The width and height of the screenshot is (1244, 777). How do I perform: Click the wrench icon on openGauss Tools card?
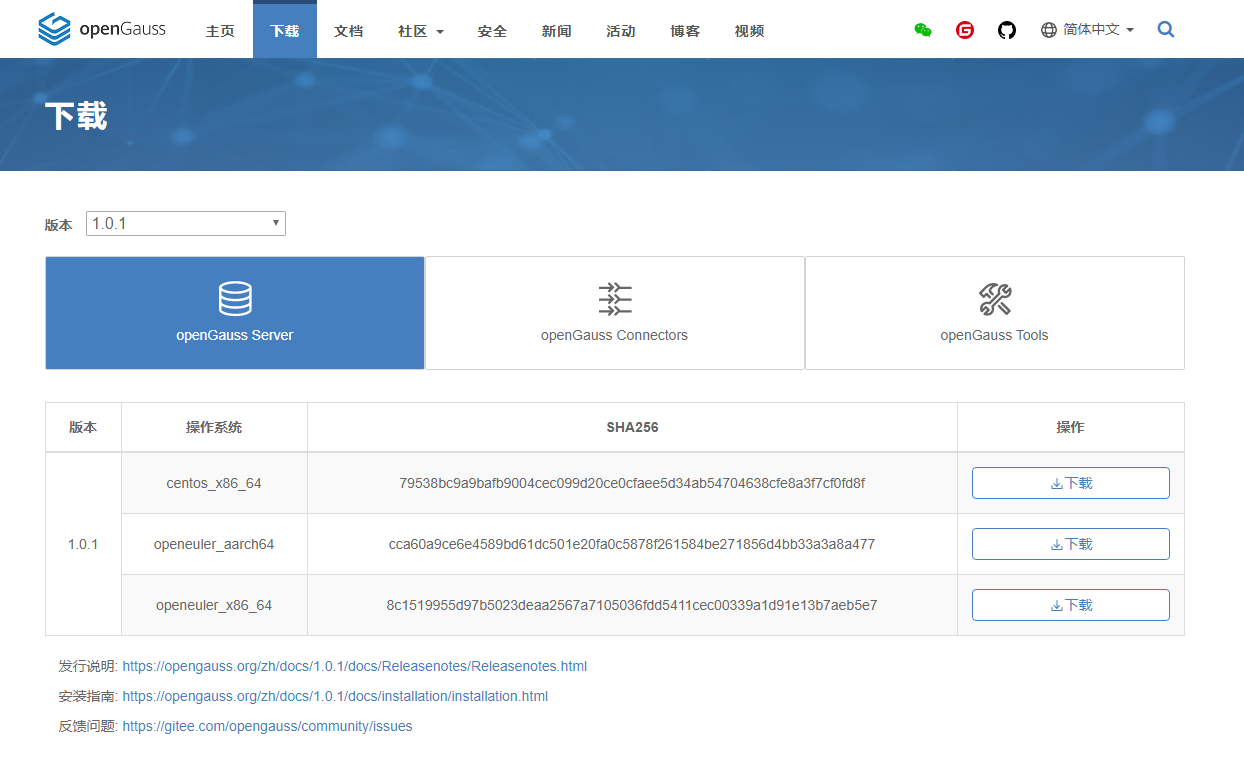[x=994, y=298]
